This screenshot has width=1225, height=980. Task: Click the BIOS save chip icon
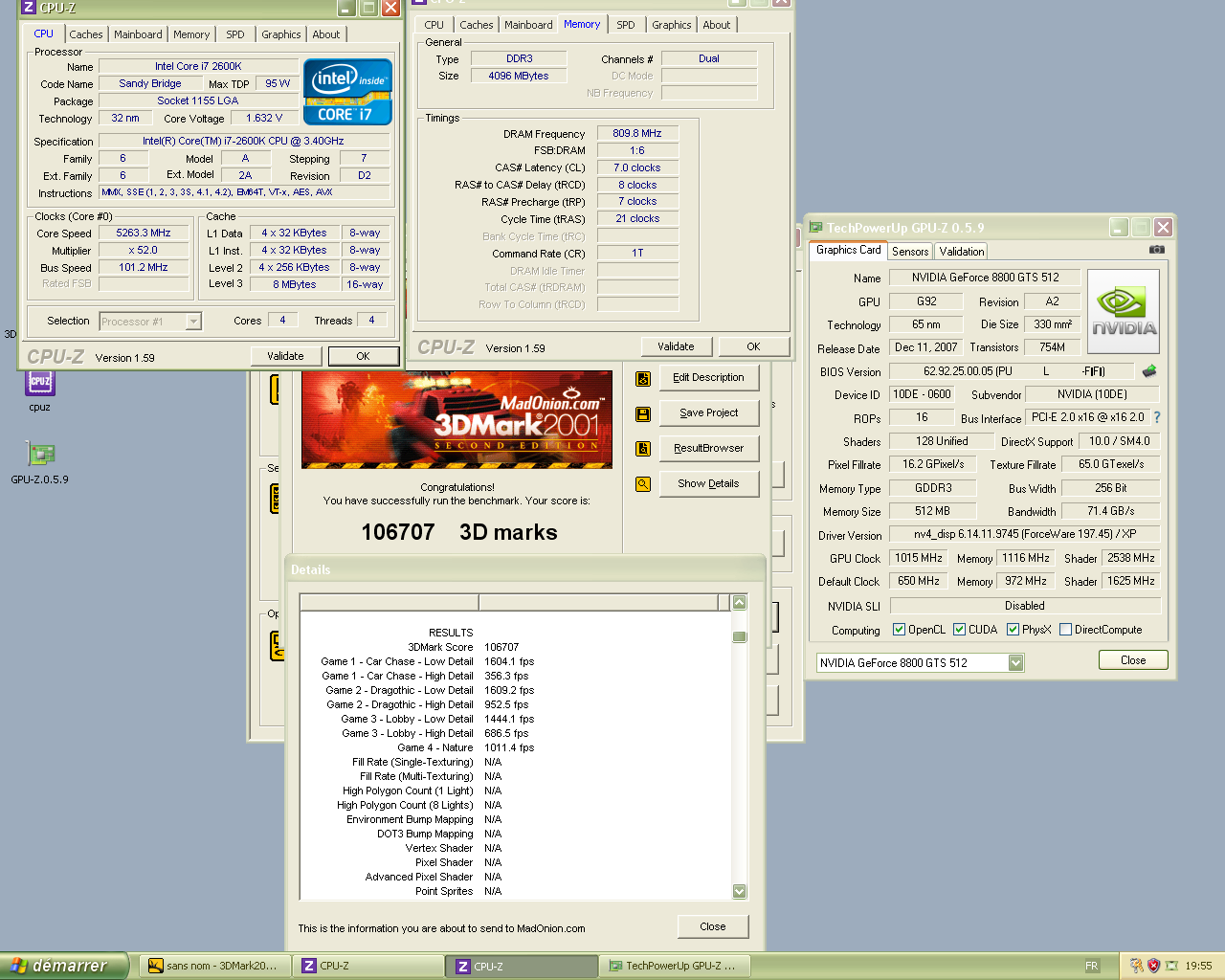pos(1149,370)
